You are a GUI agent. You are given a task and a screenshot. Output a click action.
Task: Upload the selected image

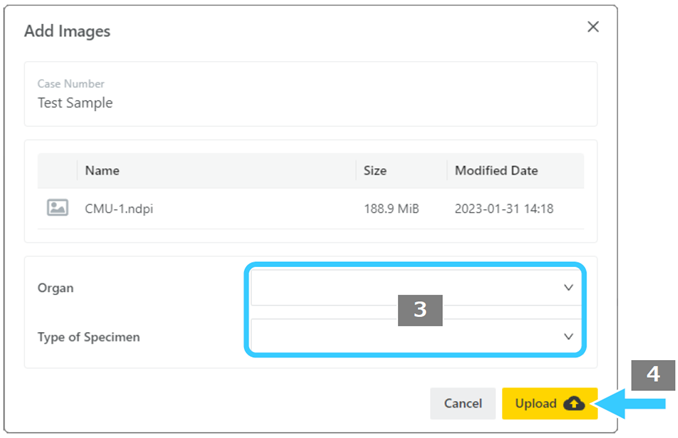click(x=550, y=403)
